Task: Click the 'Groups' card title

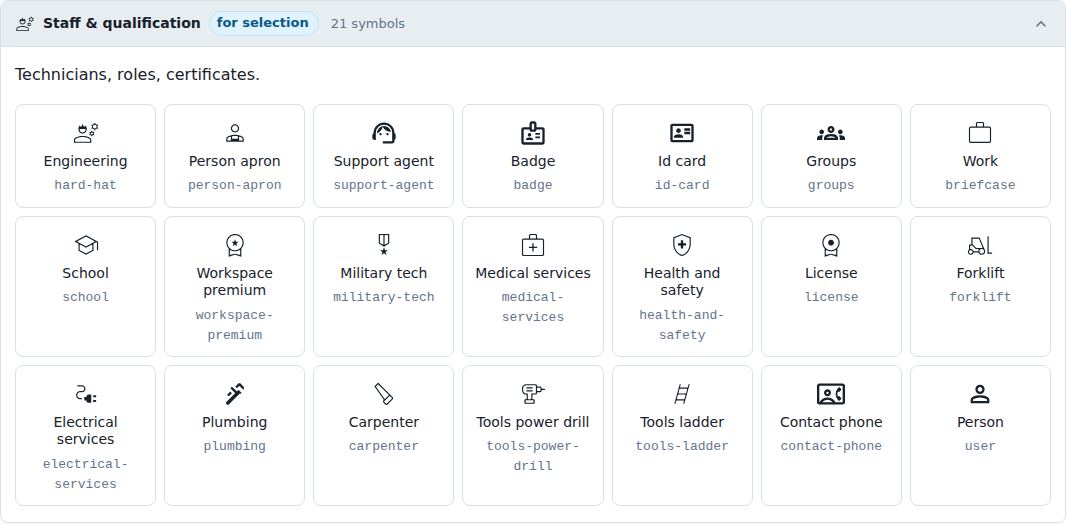Action: (x=831, y=161)
